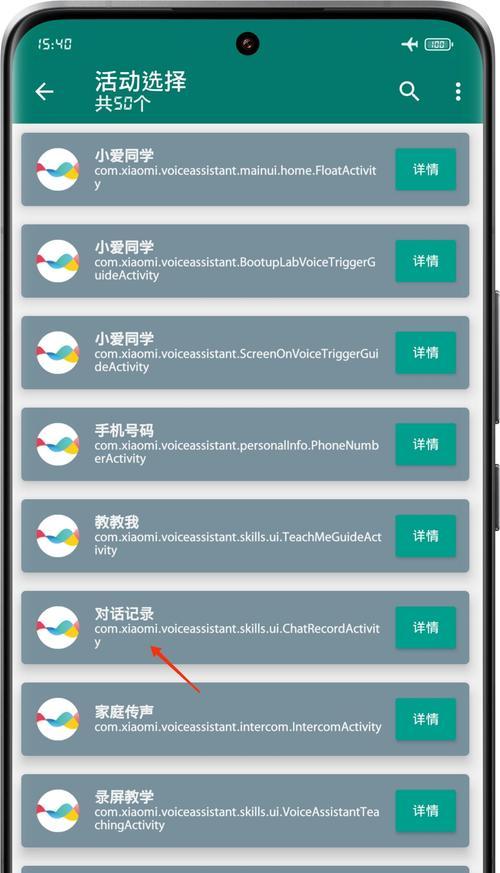Open 详情 for PhoneNumberActivity
The width and height of the screenshot is (500, 873).
[x=426, y=444]
